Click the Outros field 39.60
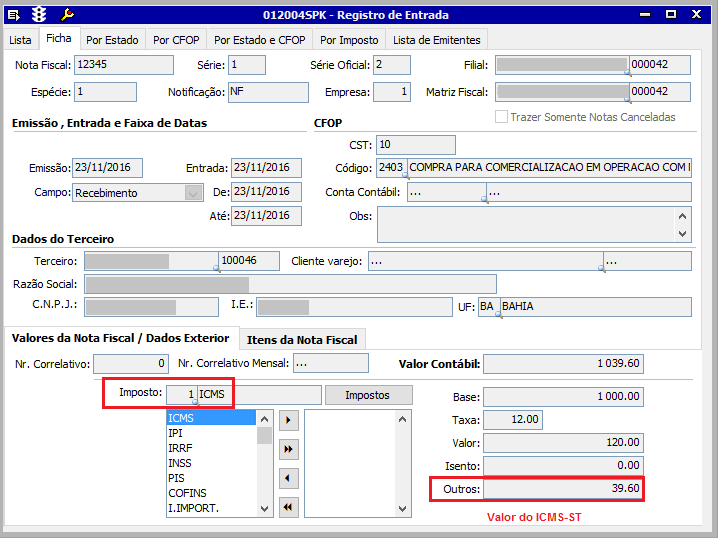Image resolution: width=718 pixels, height=538 pixels. 564,489
